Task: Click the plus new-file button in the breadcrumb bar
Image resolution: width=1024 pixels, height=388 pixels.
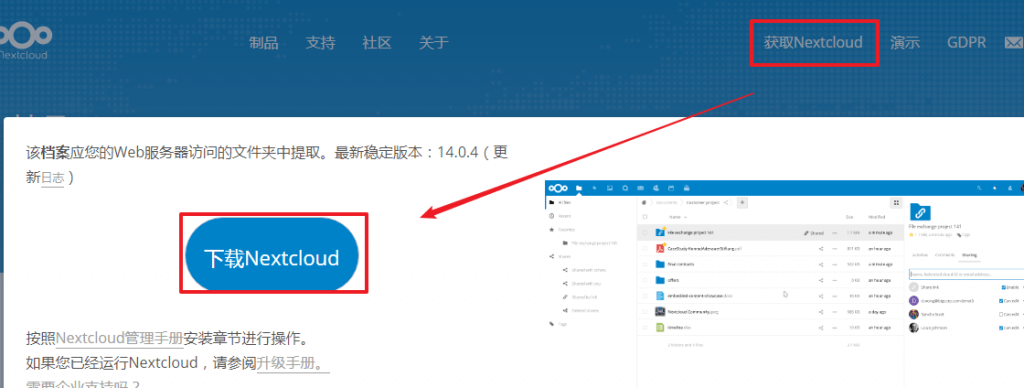Action: (x=743, y=202)
